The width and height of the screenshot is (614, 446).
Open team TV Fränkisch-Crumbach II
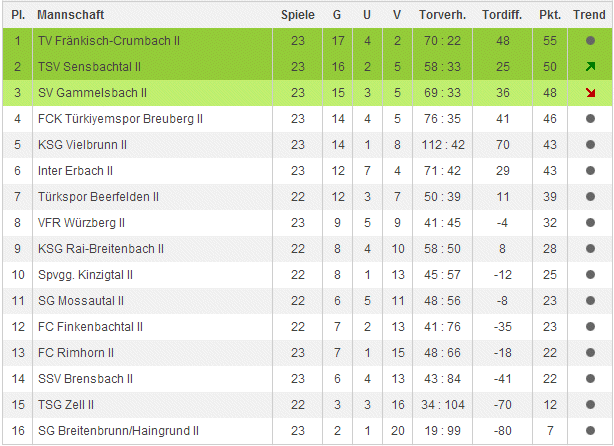(x=111, y=40)
